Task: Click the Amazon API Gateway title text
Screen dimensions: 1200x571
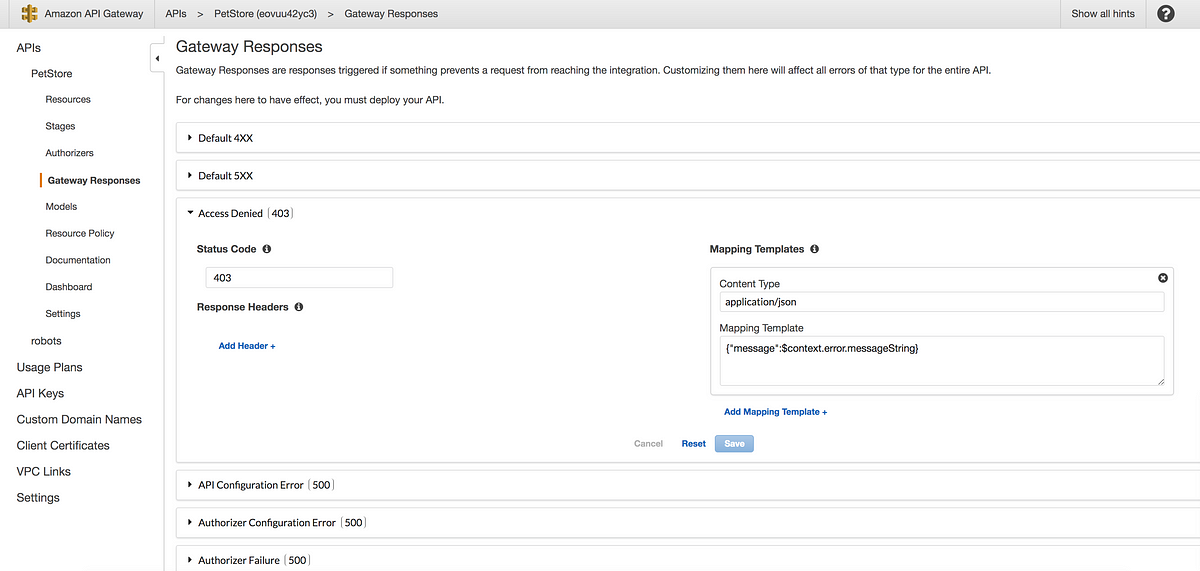Action: tap(95, 14)
